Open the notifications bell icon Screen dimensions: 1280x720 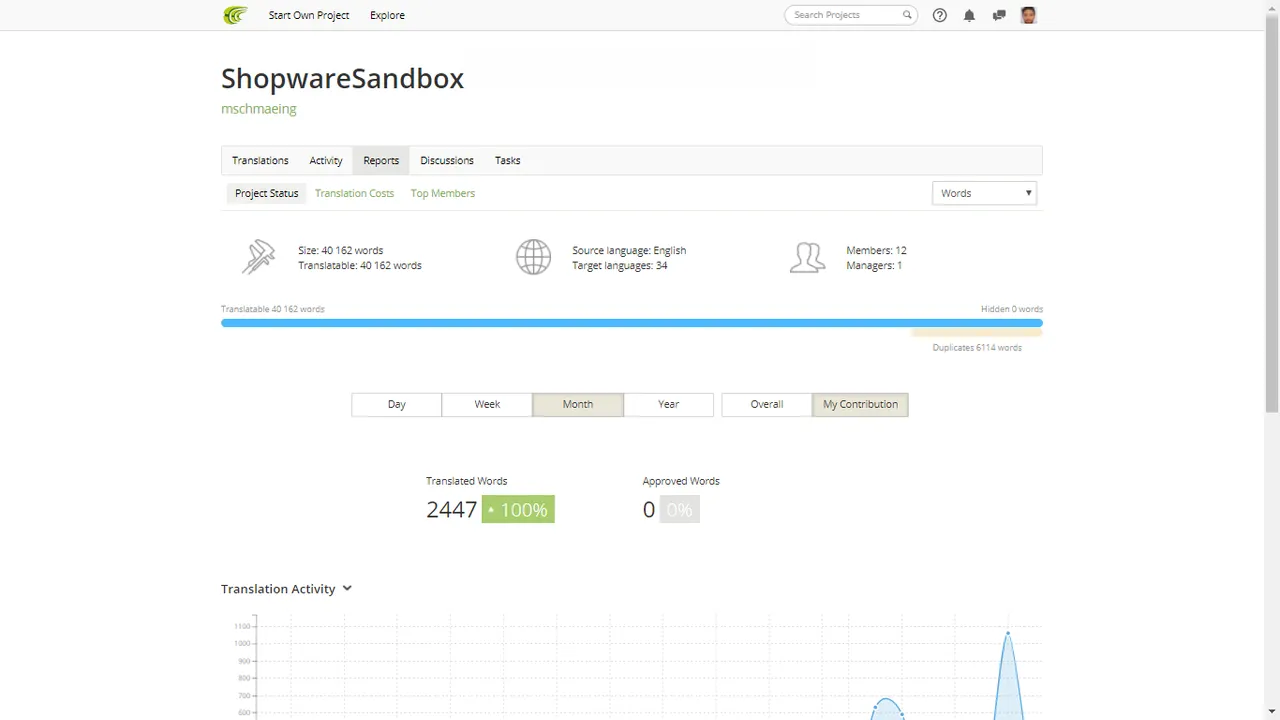tap(969, 15)
